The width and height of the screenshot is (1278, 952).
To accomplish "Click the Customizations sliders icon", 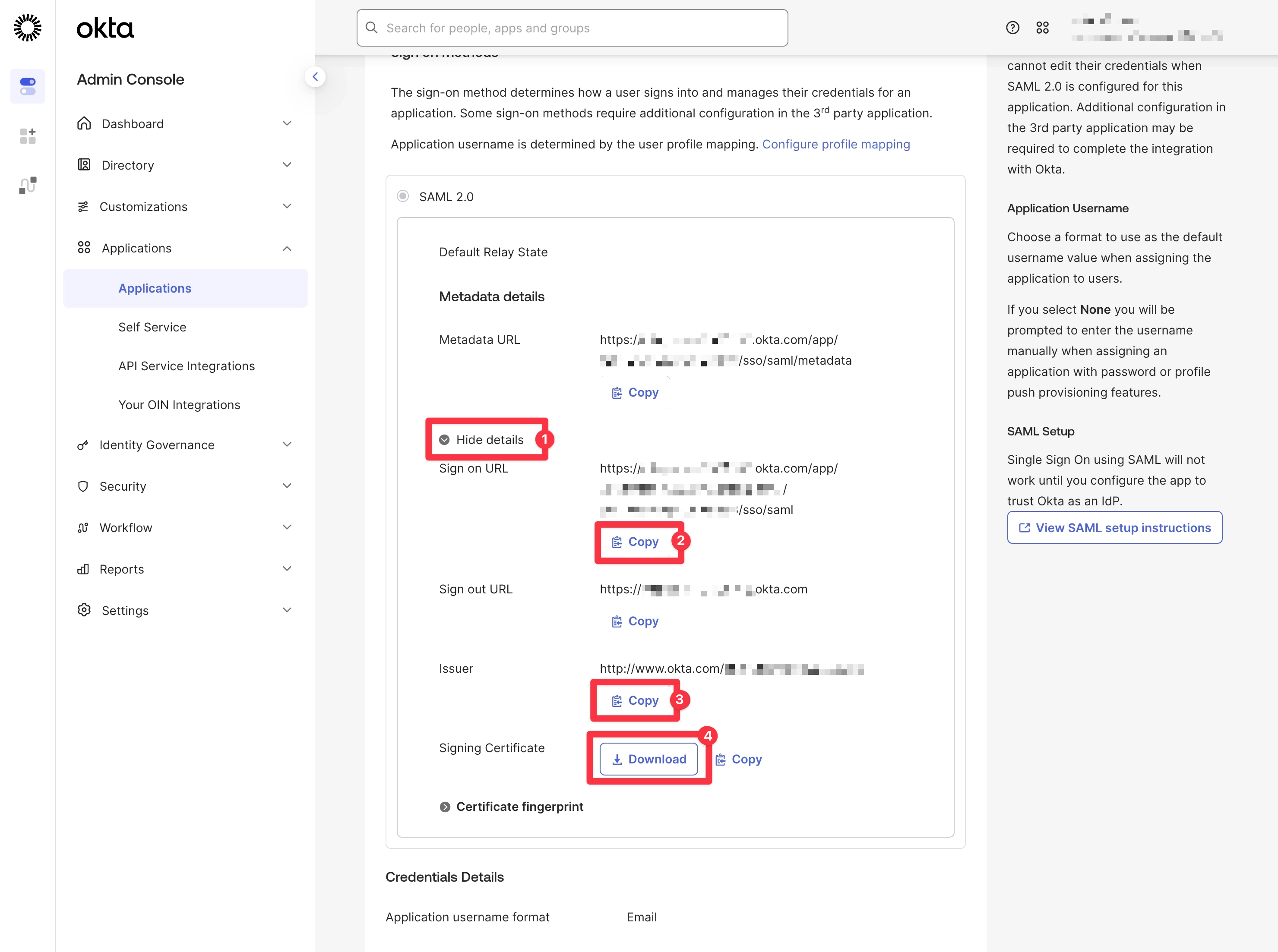I will coord(83,206).
